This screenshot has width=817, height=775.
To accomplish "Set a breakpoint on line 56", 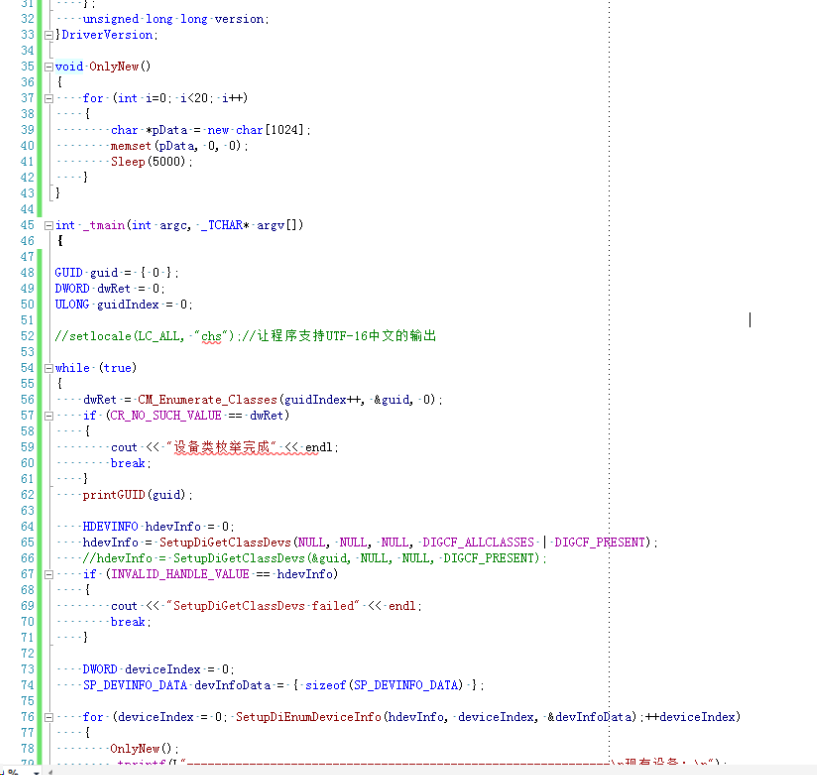I will (10, 399).
